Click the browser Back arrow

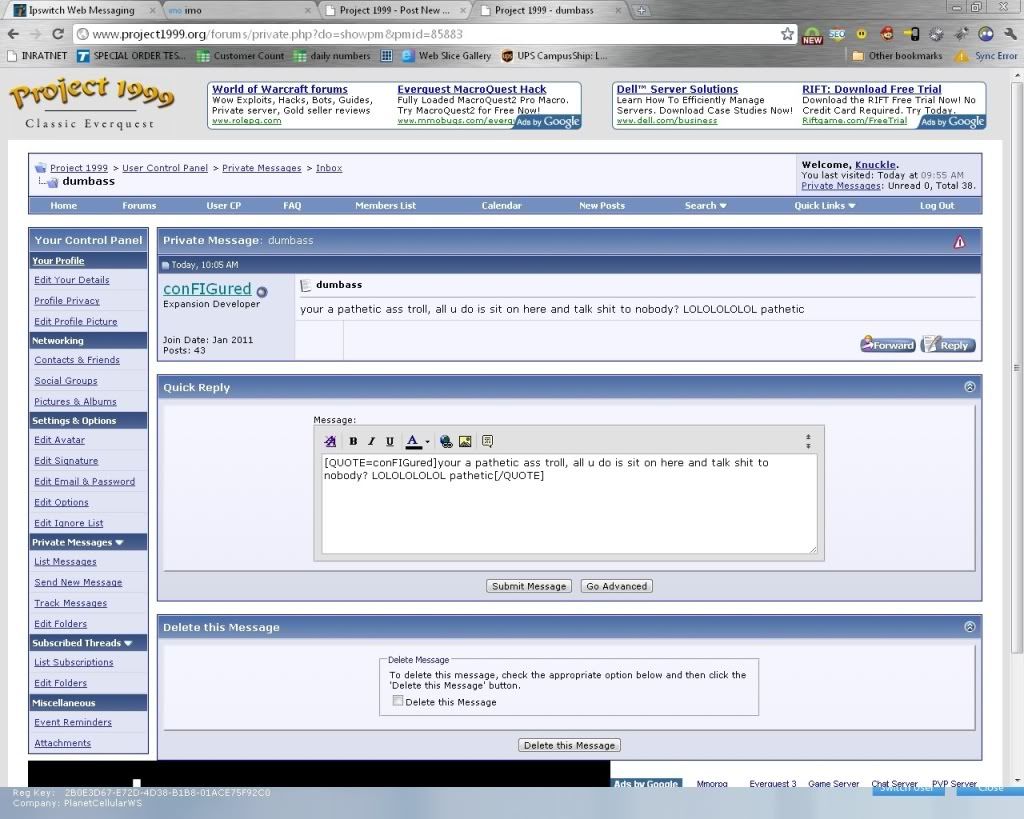14,34
